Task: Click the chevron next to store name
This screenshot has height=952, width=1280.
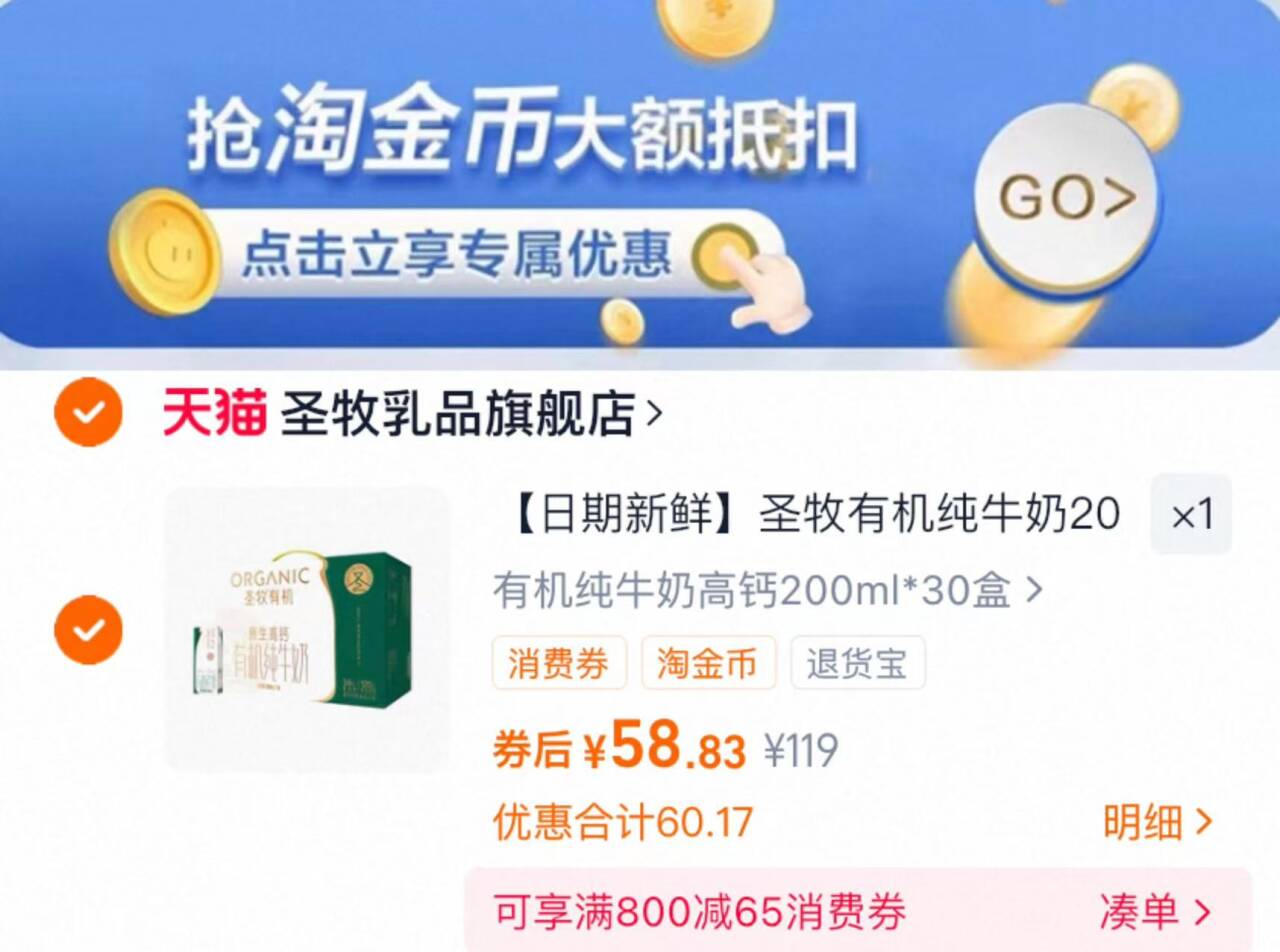Action: tap(654, 413)
